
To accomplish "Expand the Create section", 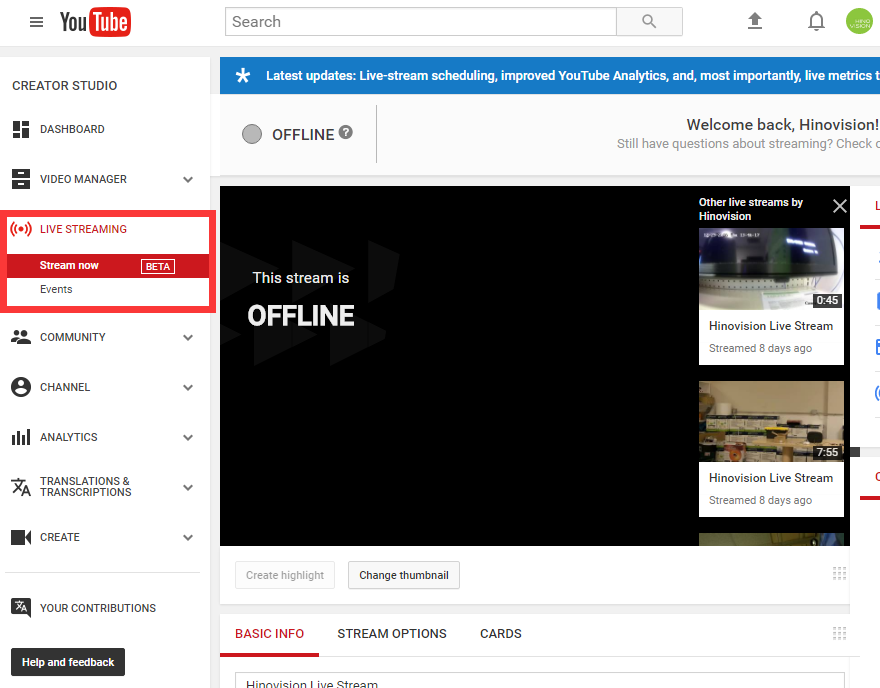I will tap(188, 538).
